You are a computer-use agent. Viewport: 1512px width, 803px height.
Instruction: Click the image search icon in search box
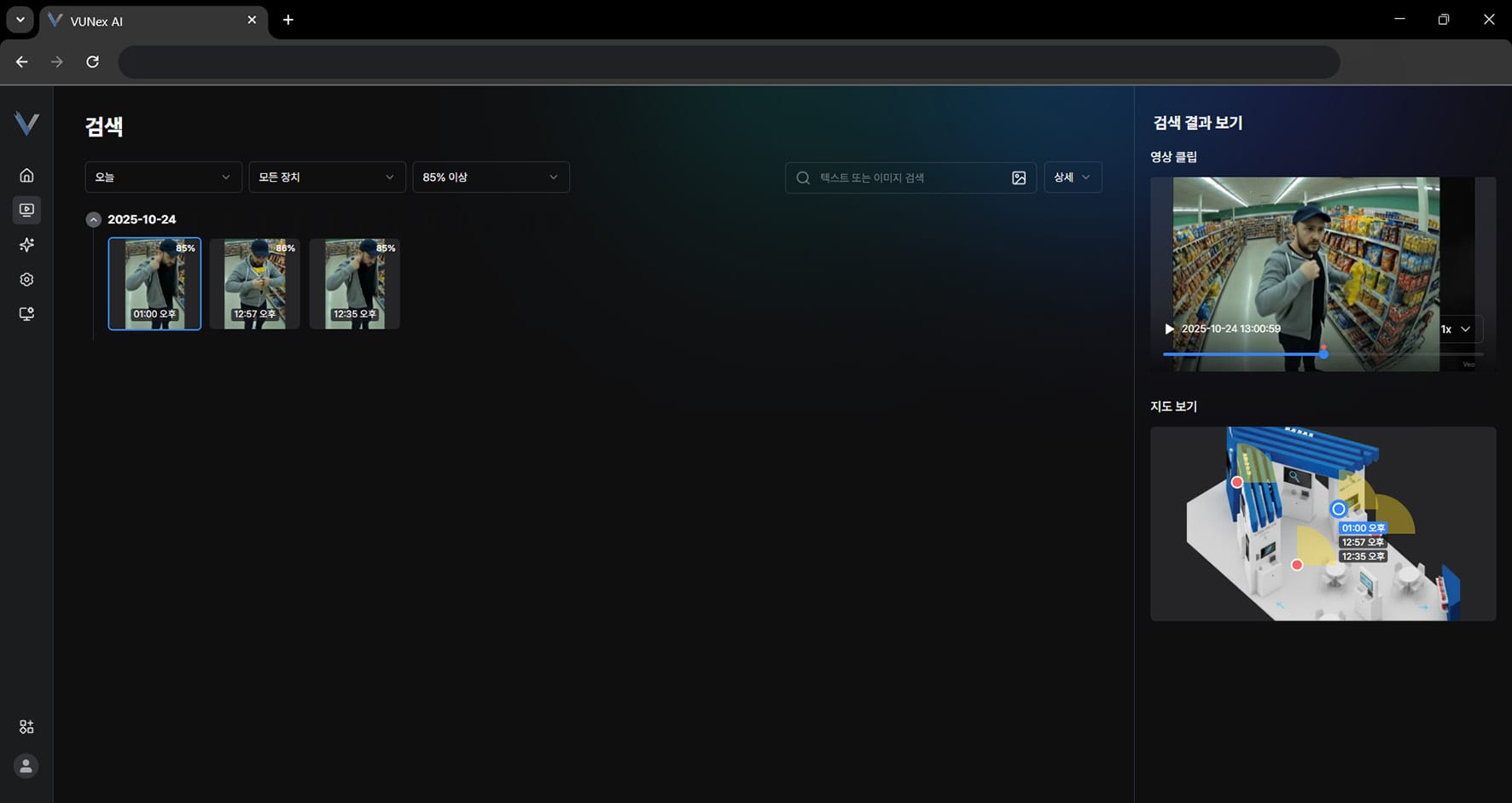tap(1019, 177)
